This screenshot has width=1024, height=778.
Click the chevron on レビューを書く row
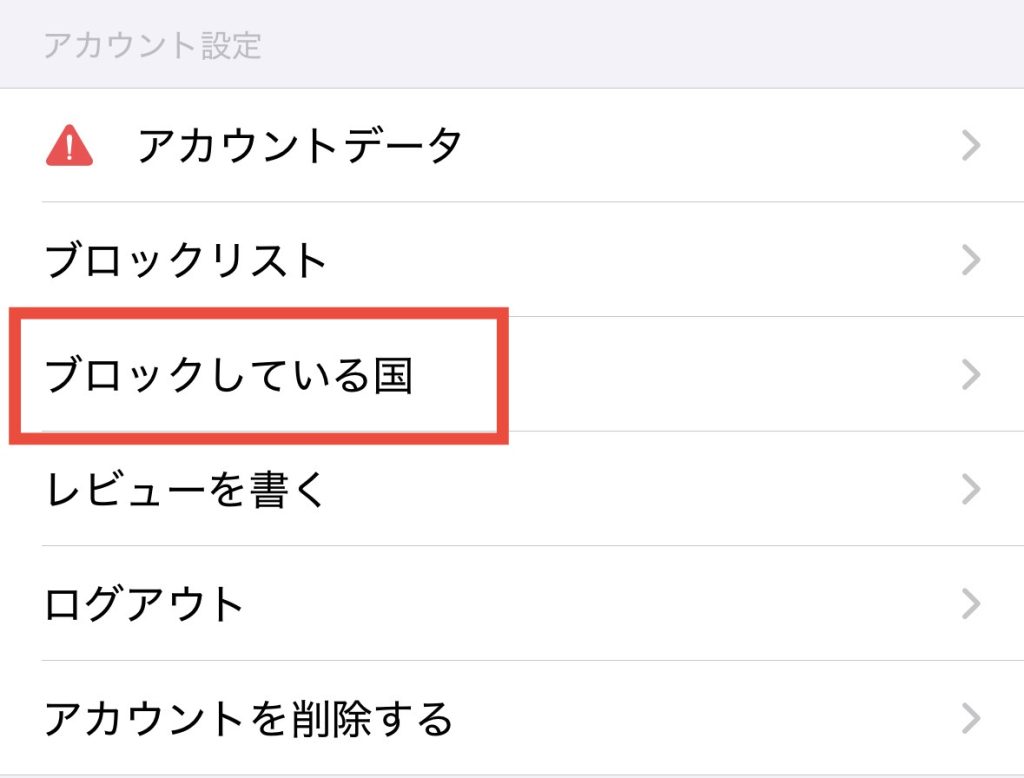coord(970,490)
